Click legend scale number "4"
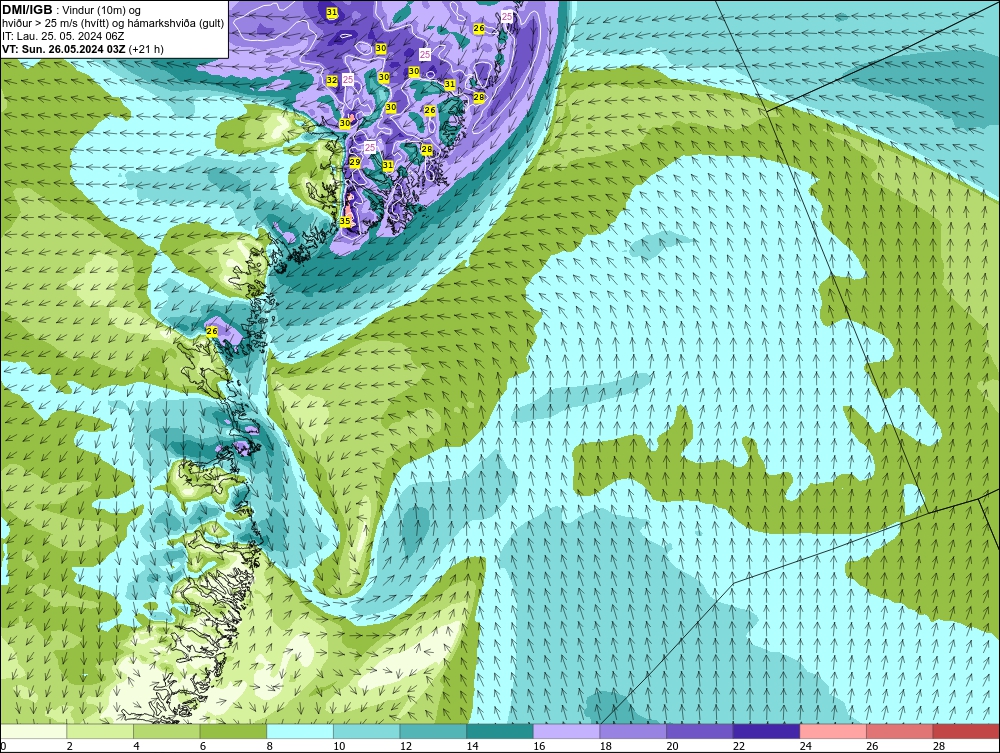The width and height of the screenshot is (1000, 753). pos(136,746)
